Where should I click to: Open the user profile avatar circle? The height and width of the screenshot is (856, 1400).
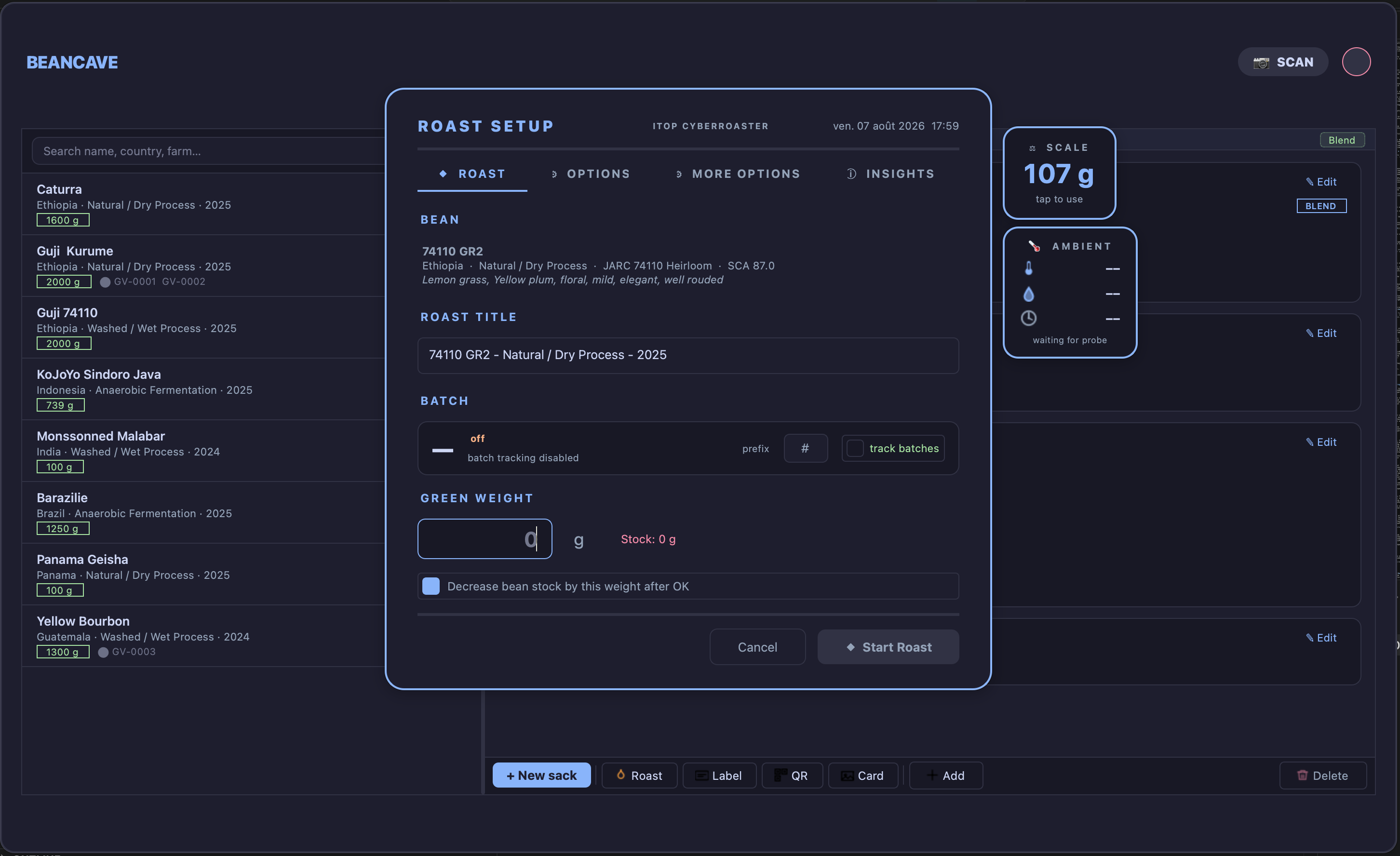[1356, 62]
